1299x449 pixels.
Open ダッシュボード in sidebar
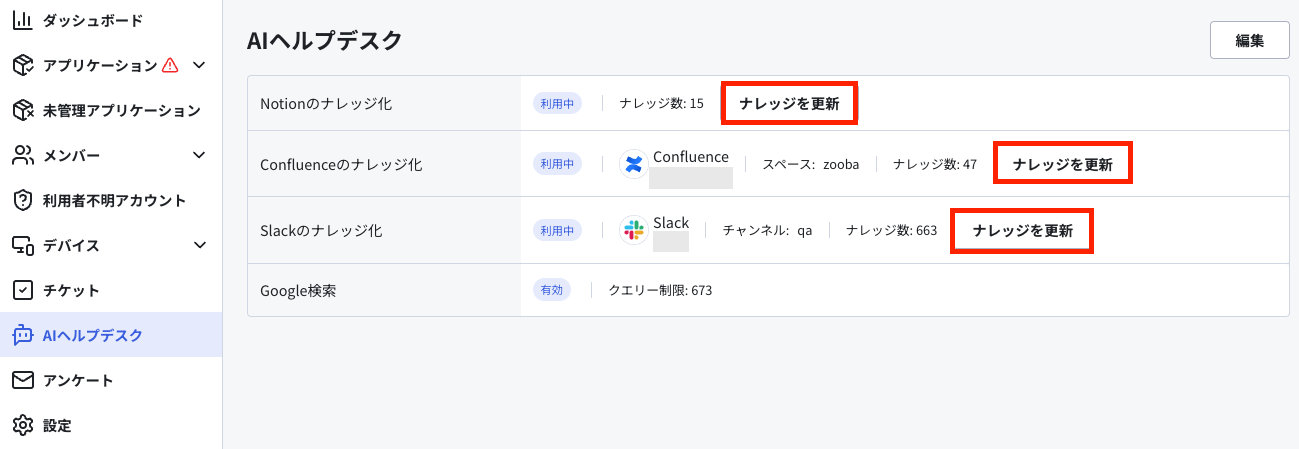111,20
